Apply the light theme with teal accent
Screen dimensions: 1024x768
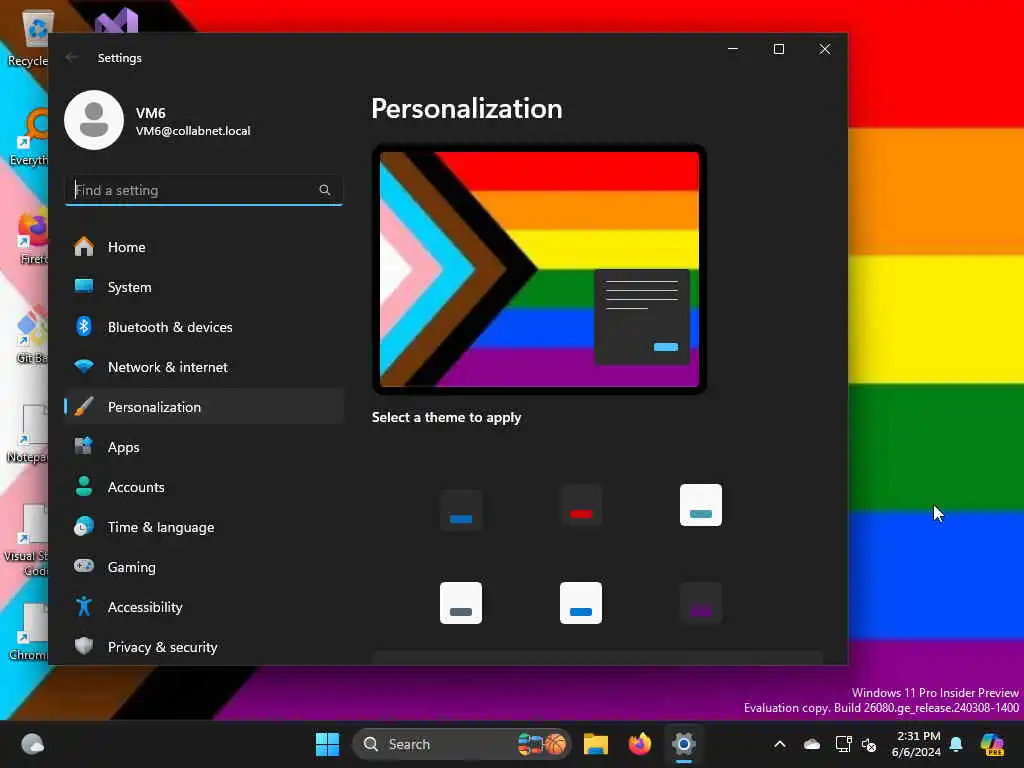[701, 505]
